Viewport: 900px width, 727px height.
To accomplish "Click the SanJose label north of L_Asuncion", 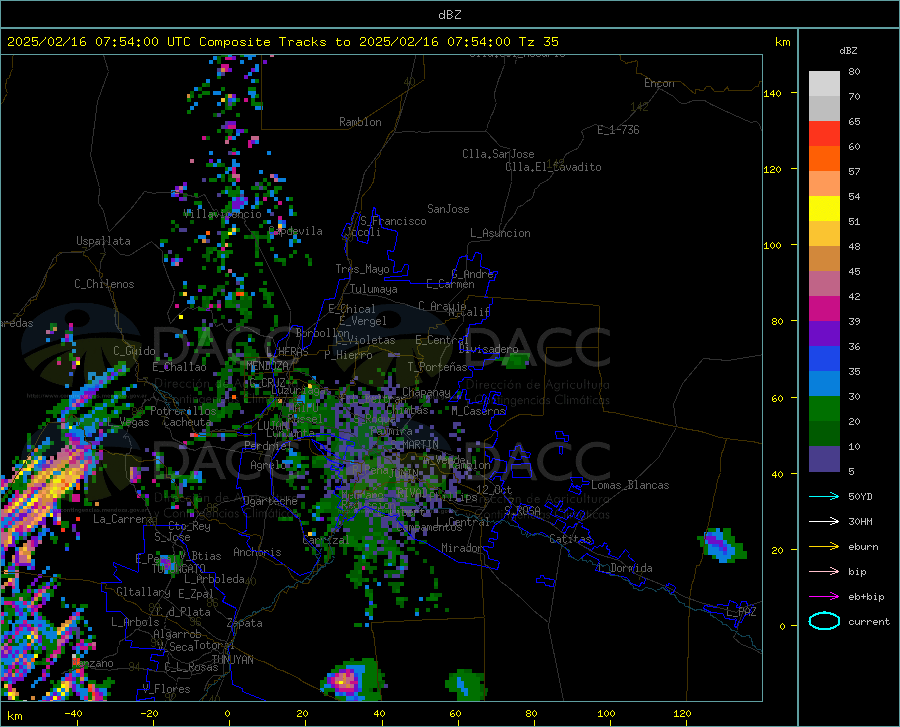I will tap(448, 209).
